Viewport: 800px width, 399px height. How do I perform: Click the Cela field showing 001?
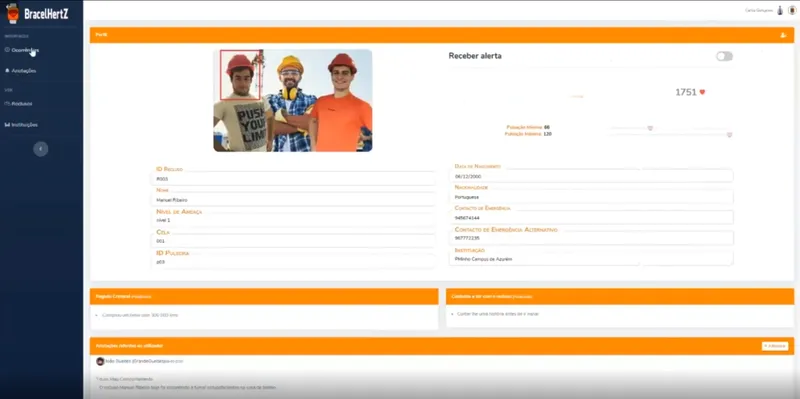click(x=294, y=241)
